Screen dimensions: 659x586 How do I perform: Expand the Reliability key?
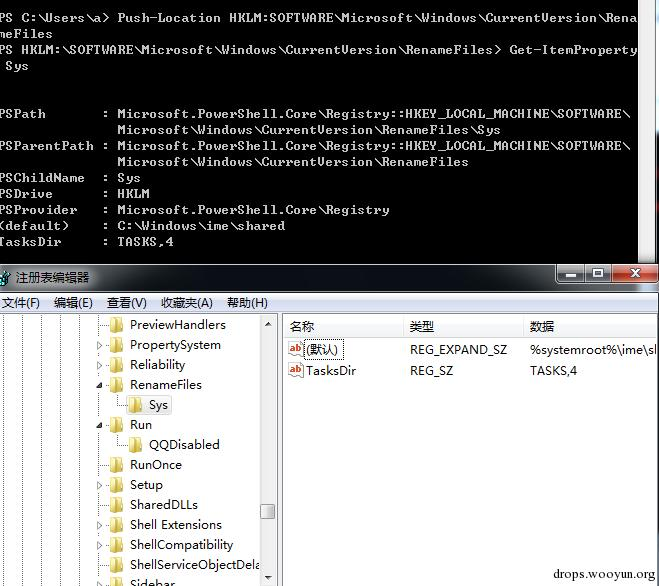pyautogui.click(x=99, y=365)
